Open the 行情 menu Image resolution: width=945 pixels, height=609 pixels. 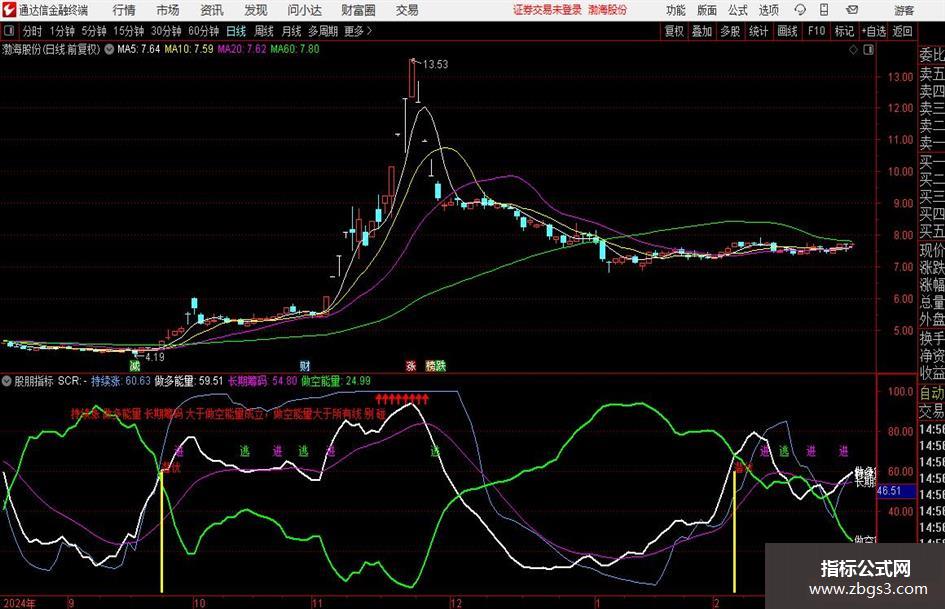(124, 10)
